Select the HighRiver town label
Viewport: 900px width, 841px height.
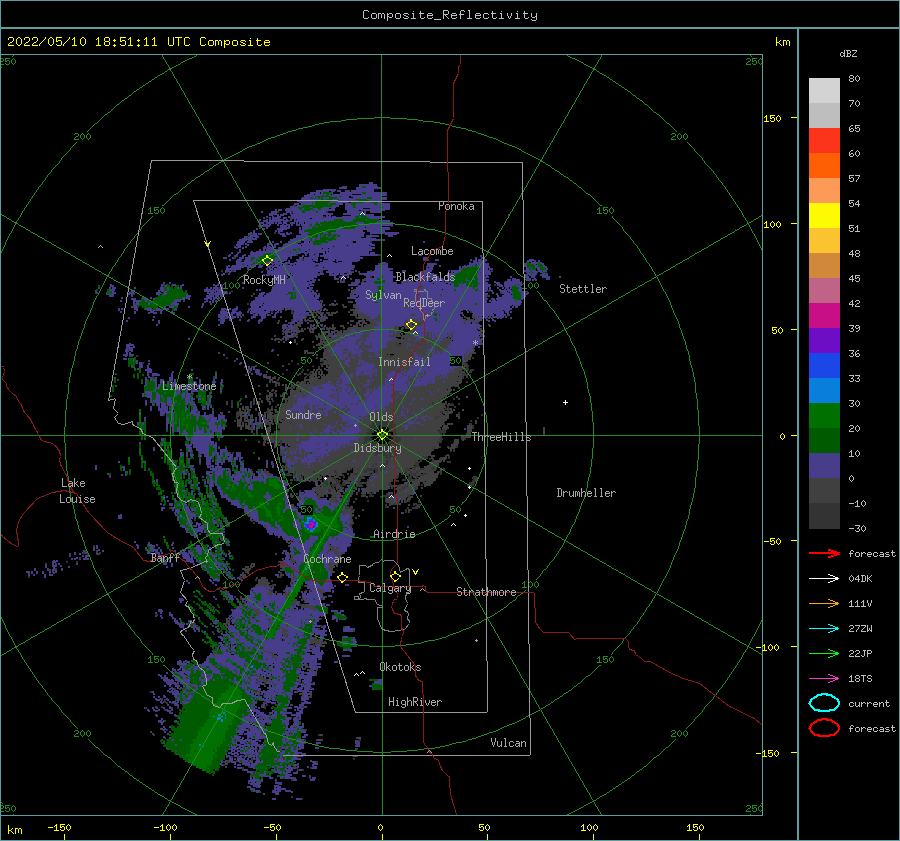tap(415, 702)
